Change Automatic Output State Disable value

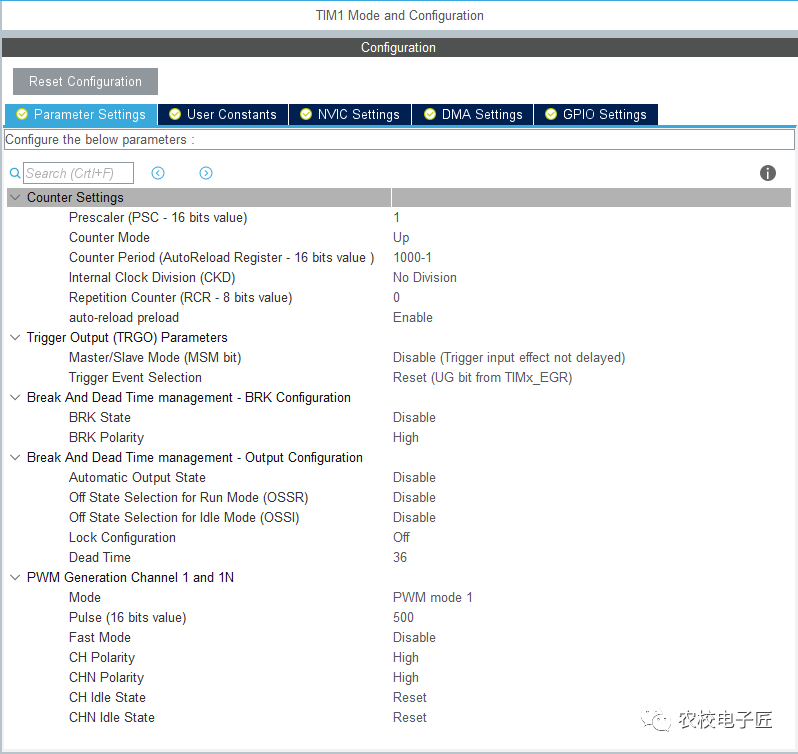click(x=414, y=478)
